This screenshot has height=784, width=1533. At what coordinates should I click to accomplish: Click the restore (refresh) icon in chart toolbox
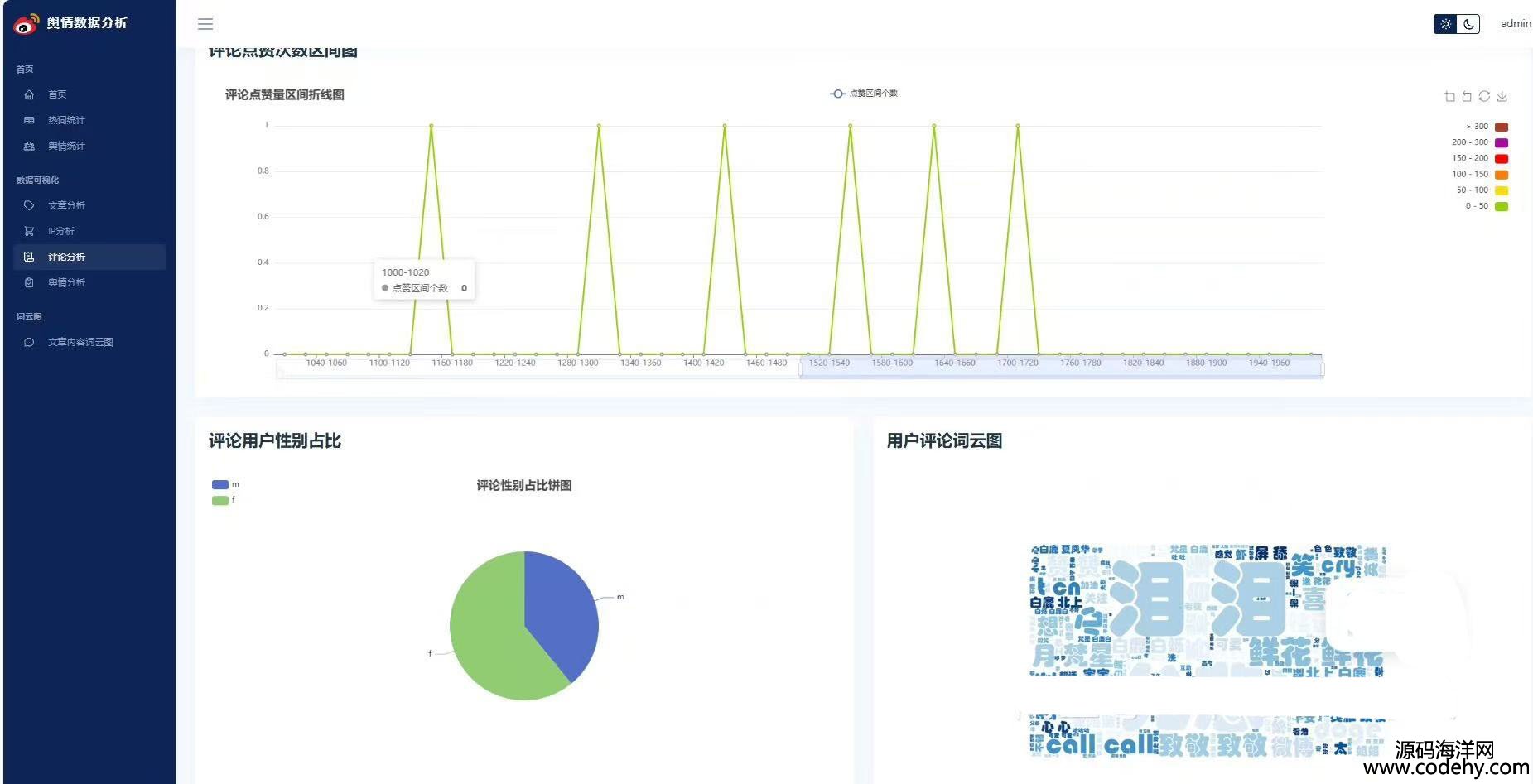point(1484,97)
